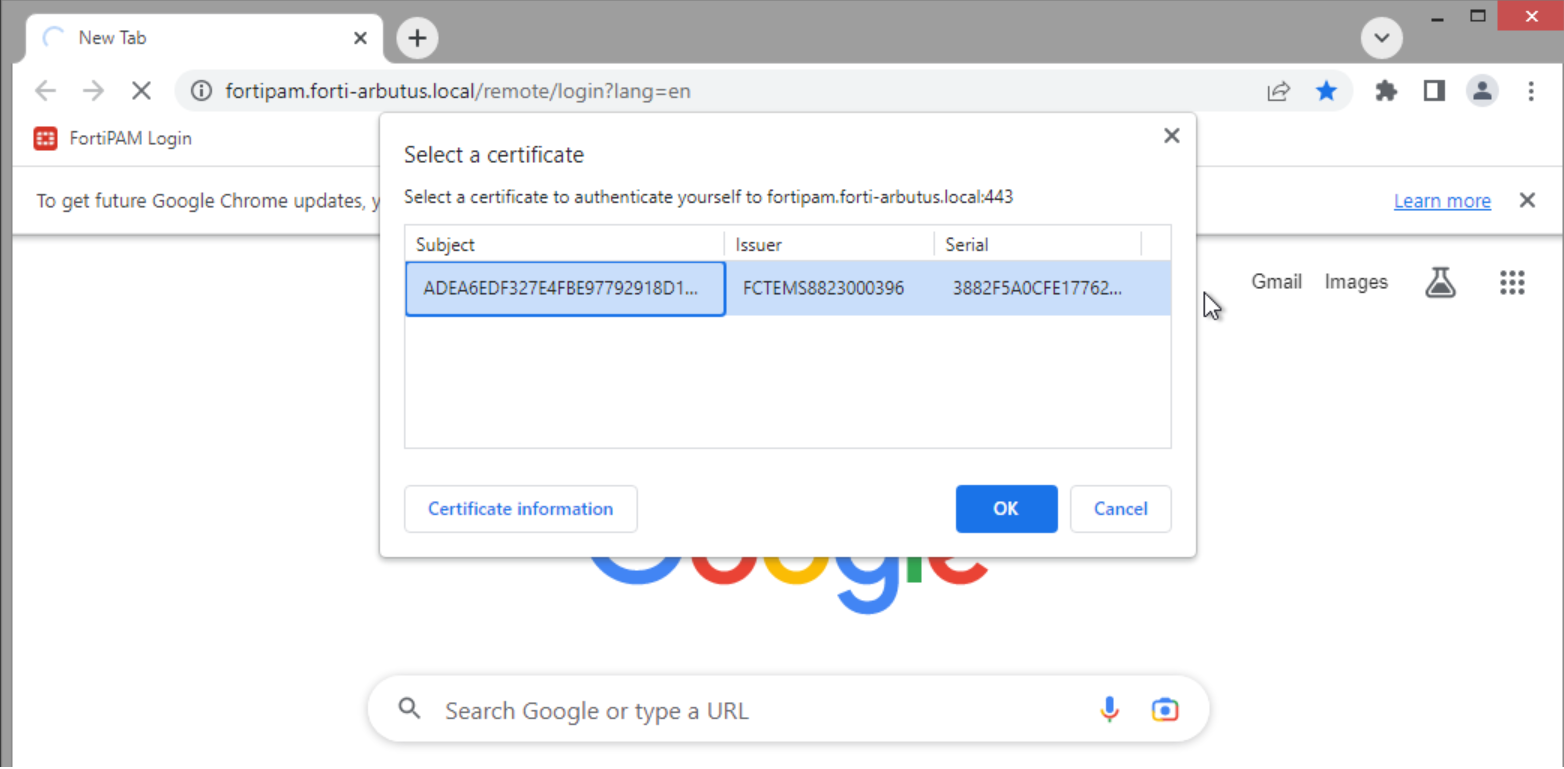The height and width of the screenshot is (769, 1564).
Task: Start voice search with the microphone icon
Action: point(1109,709)
